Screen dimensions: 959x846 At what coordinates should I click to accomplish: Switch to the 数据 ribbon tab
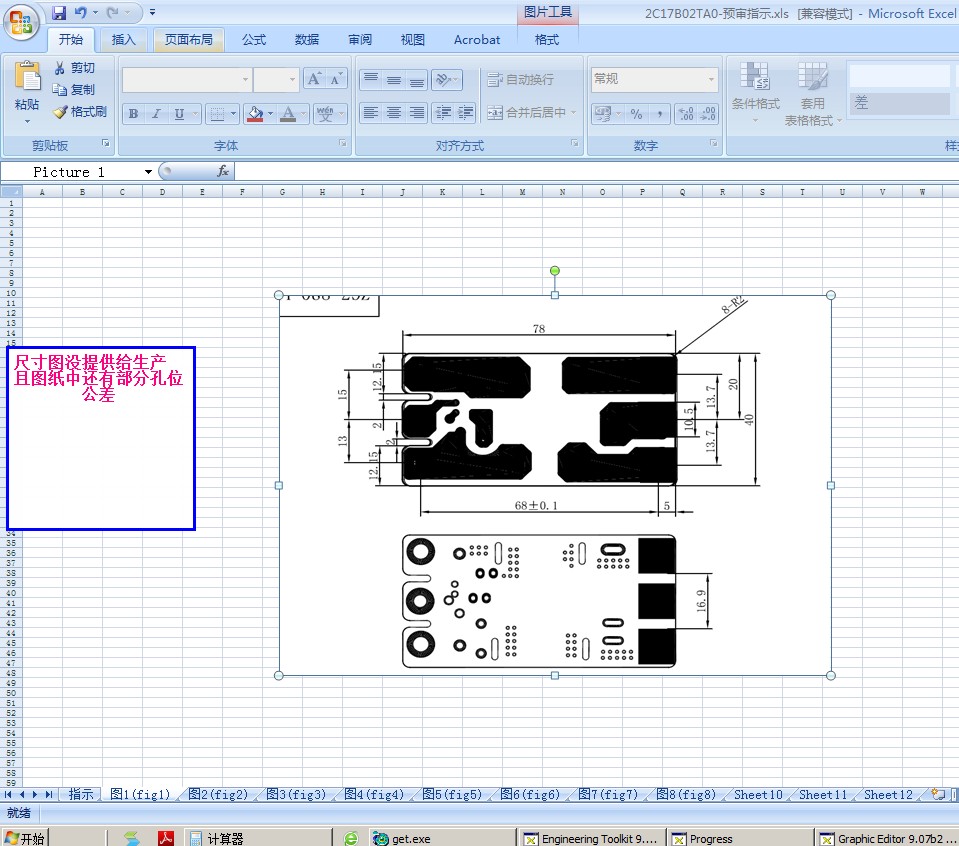point(306,40)
